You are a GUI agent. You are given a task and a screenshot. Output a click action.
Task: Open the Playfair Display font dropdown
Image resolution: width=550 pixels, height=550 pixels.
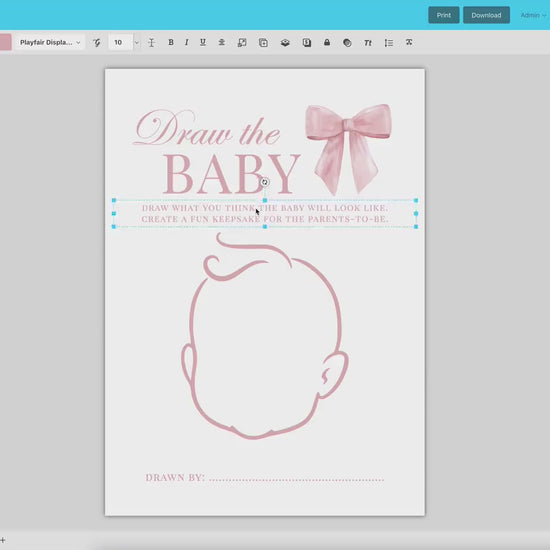(50, 42)
